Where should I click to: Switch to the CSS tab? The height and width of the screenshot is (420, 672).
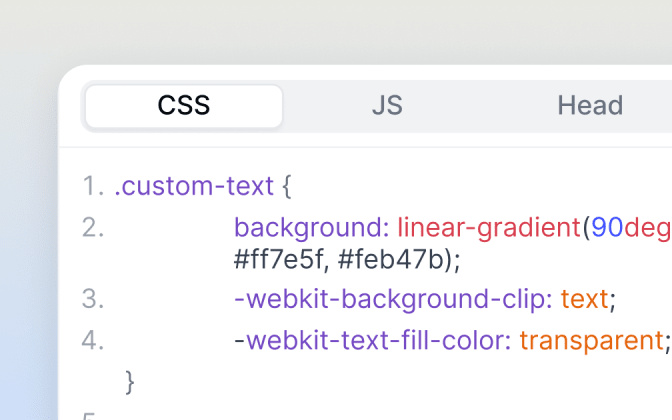(x=184, y=106)
